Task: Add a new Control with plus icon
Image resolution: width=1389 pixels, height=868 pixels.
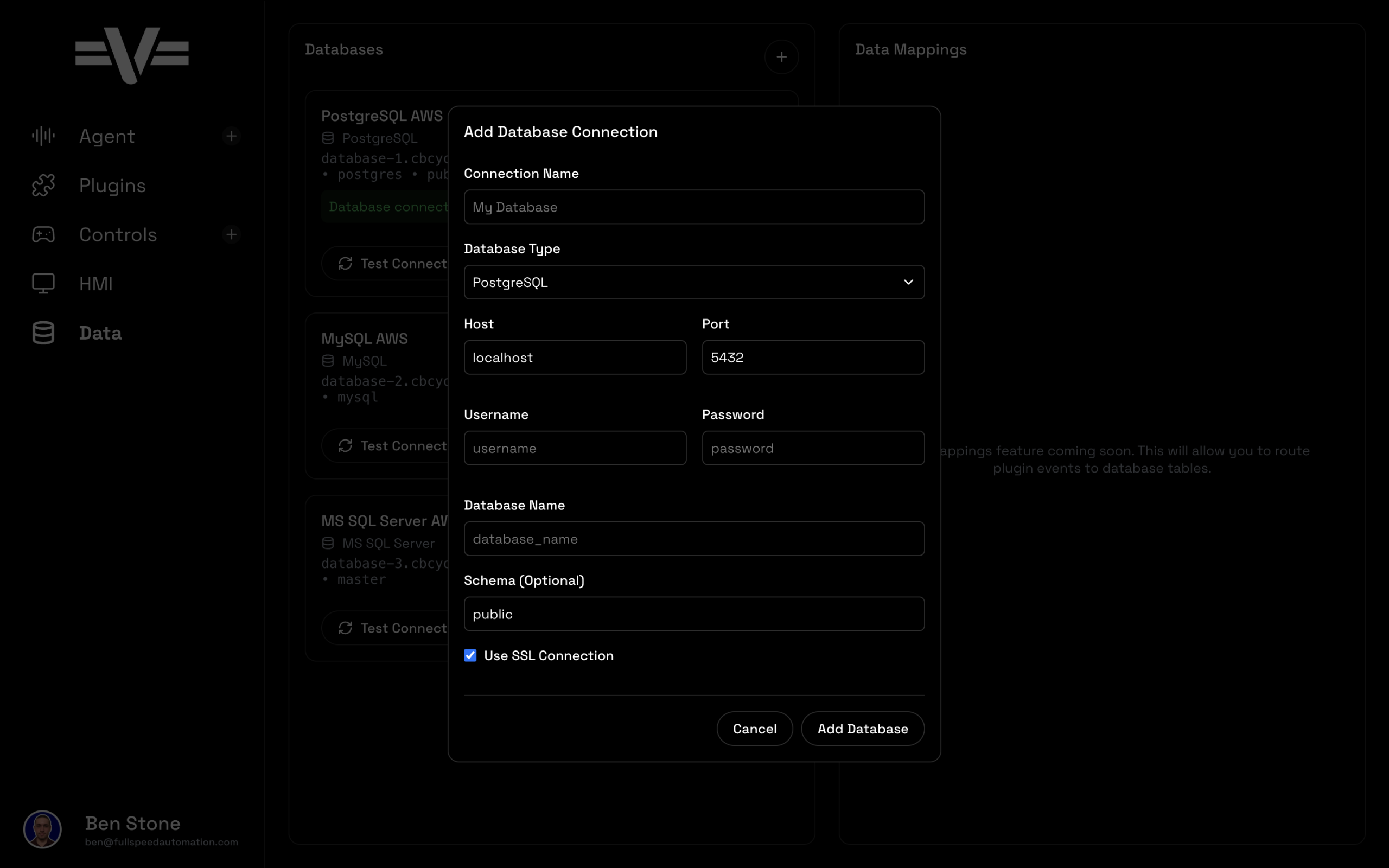Action: 231,234
